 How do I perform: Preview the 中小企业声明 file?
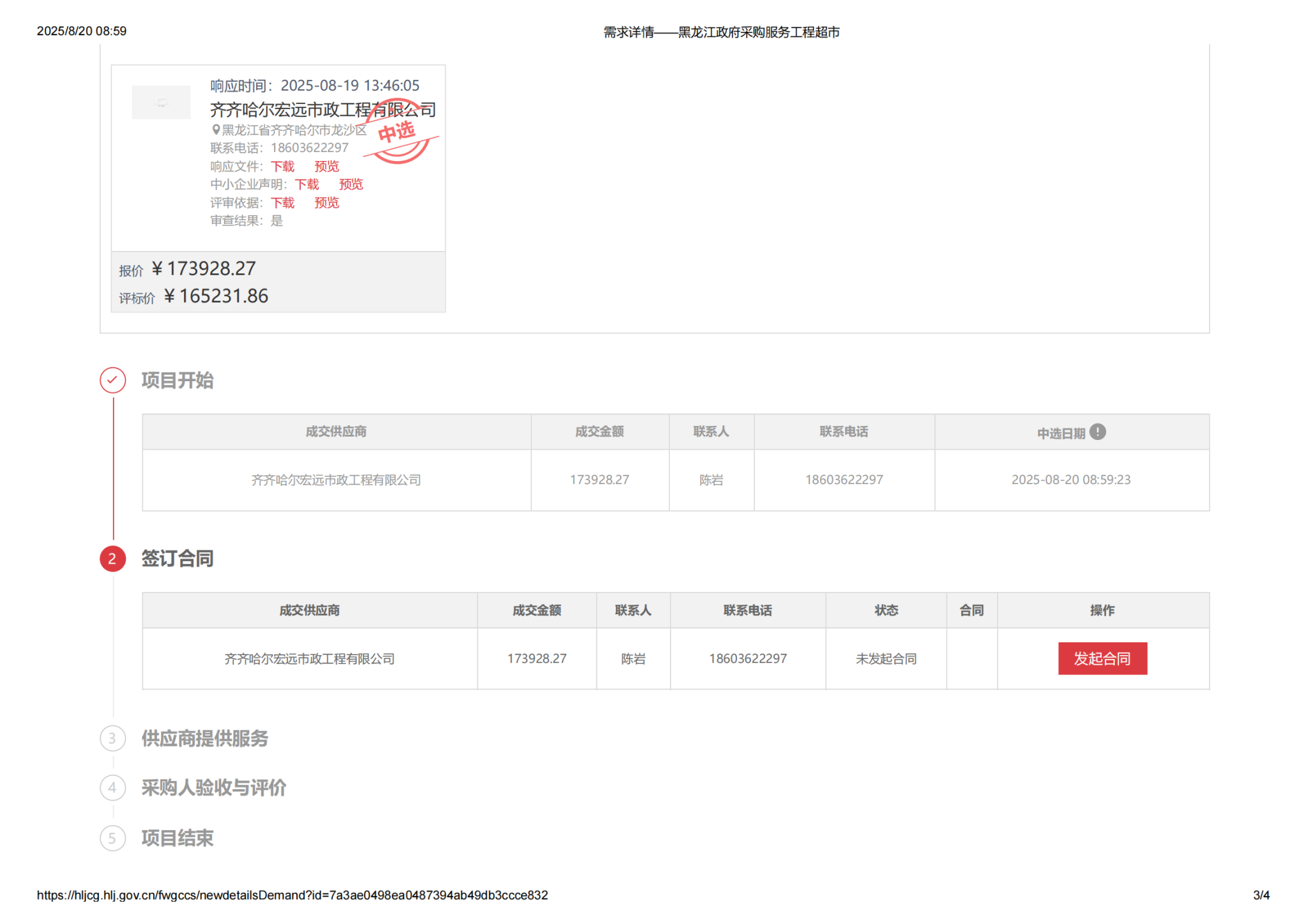click(x=351, y=185)
